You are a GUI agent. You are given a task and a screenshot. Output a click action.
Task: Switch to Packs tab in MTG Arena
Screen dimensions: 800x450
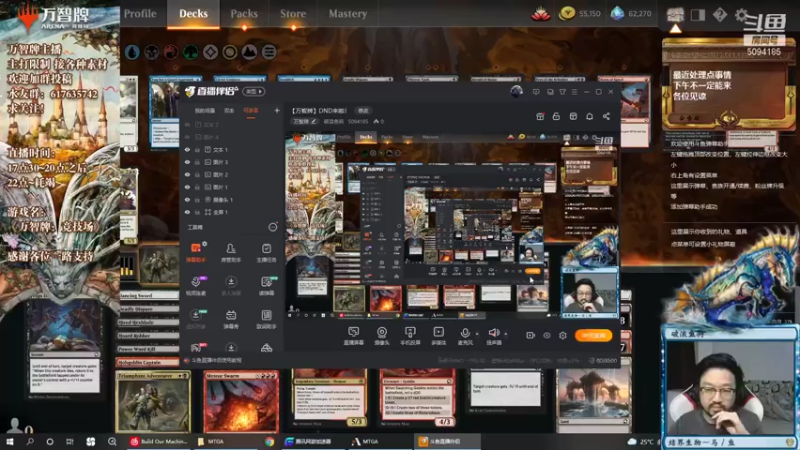coord(244,14)
